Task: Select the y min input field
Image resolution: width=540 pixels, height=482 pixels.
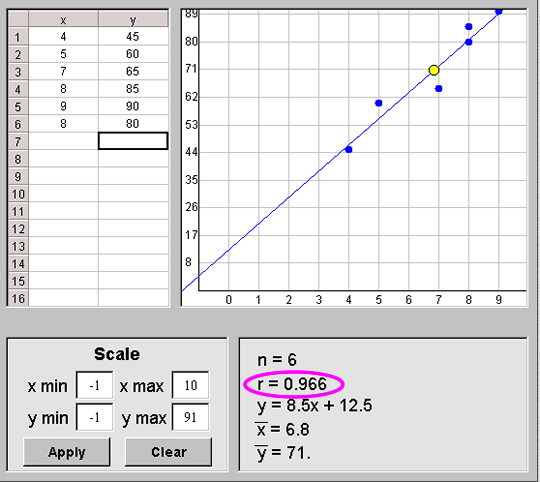Action: 94,417
